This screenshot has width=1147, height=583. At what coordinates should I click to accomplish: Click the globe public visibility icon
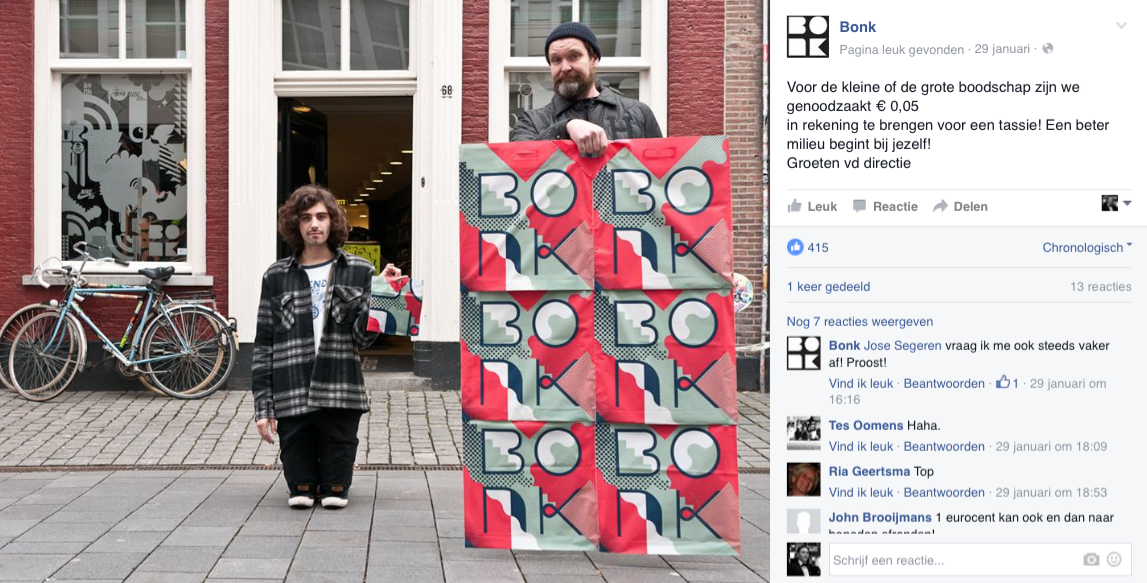pos(1048,49)
